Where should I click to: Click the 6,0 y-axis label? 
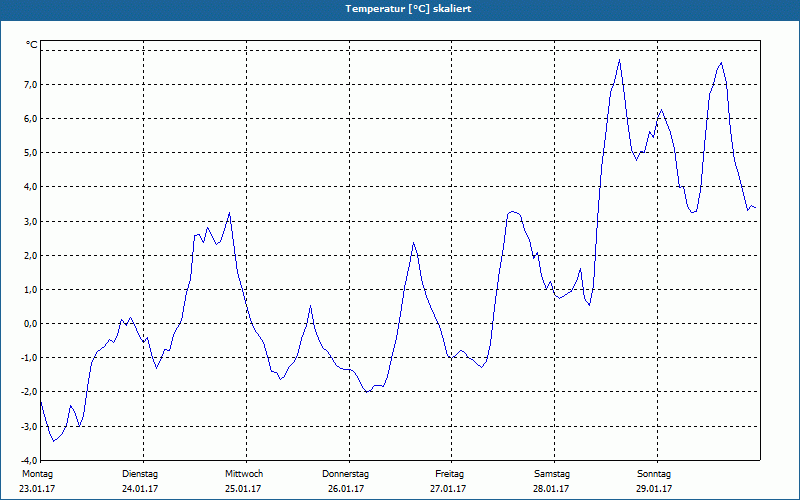(x=31, y=119)
